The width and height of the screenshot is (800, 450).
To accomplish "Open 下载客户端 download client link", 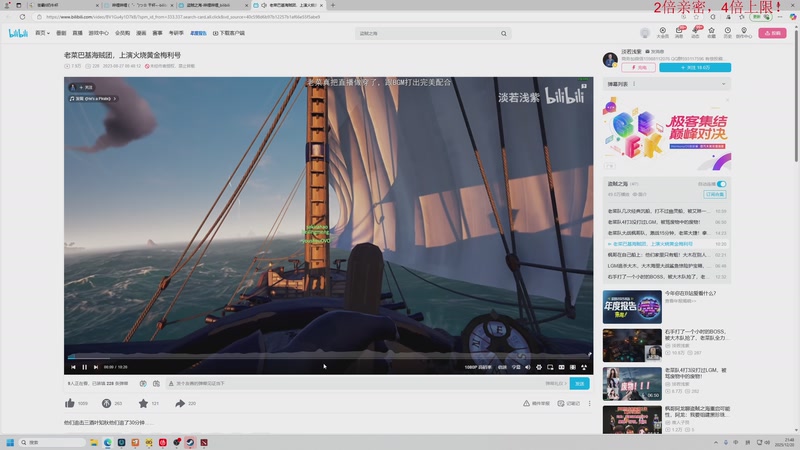I will [x=229, y=33].
